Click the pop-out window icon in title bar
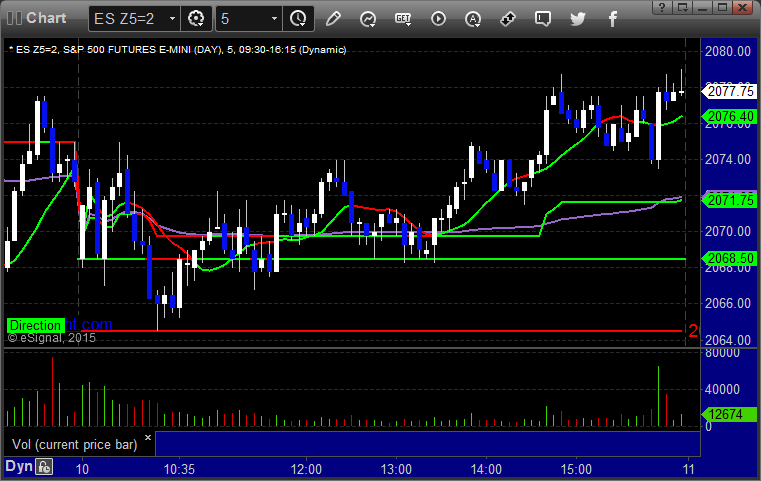Viewport: 761px width, 481px height. click(682, 7)
